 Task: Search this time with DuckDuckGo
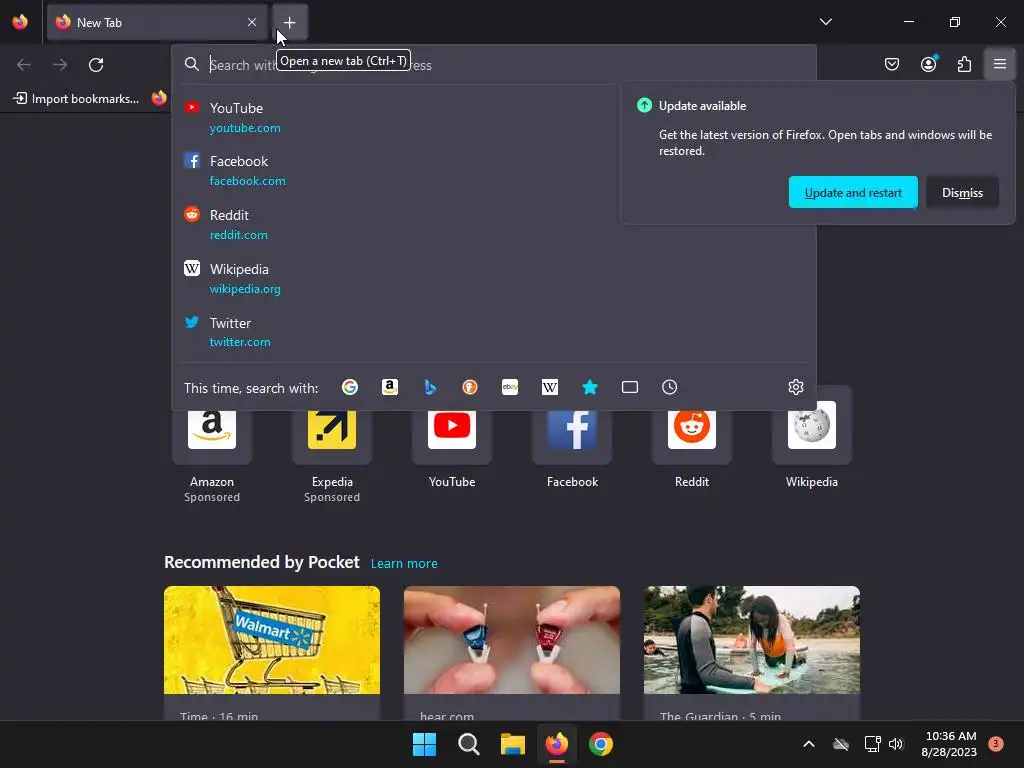tap(470, 387)
